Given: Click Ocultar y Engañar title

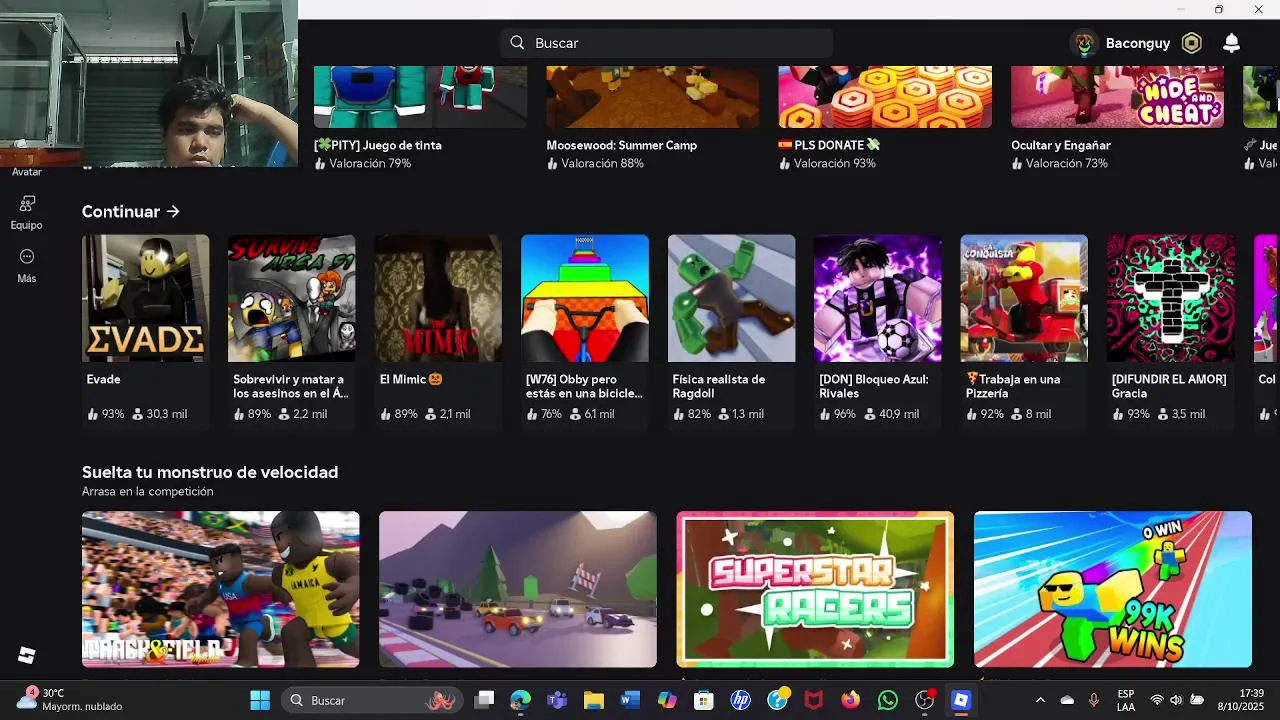Looking at the screenshot, I should [x=1061, y=145].
